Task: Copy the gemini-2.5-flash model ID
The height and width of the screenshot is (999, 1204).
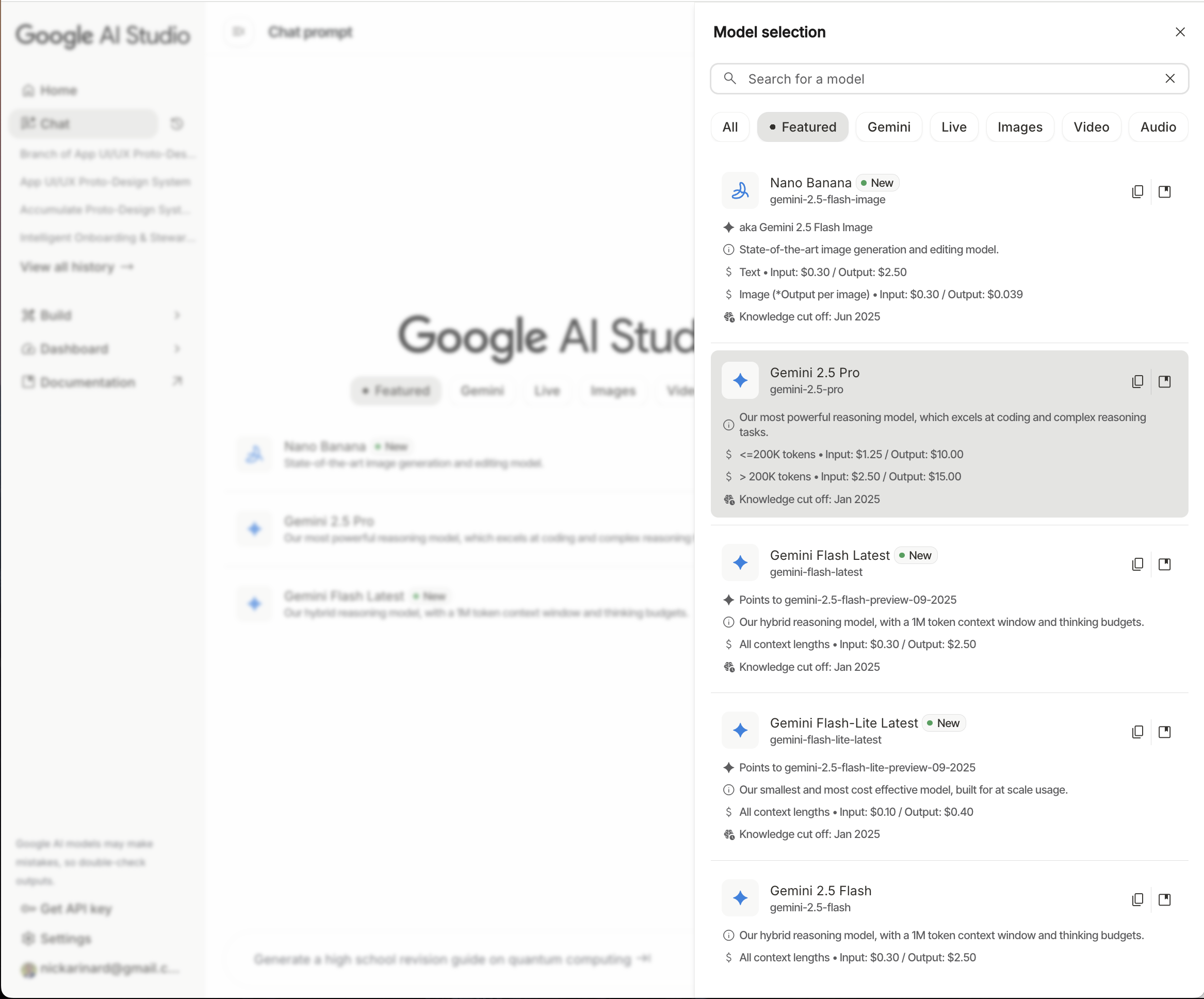Action: click(x=1137, y=899)
